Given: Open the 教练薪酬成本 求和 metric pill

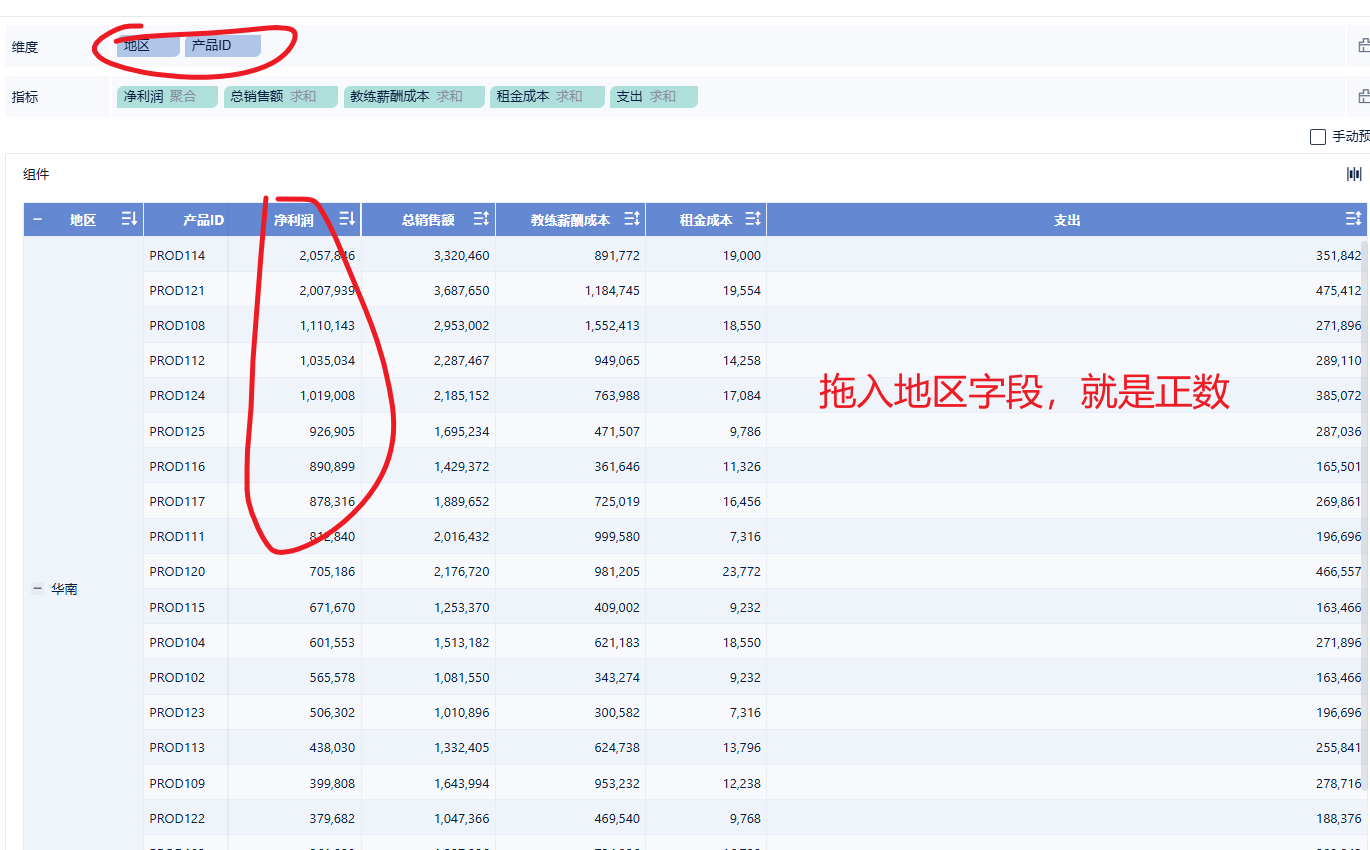Looking at the screenshot, I should click(x=414, y=97).
